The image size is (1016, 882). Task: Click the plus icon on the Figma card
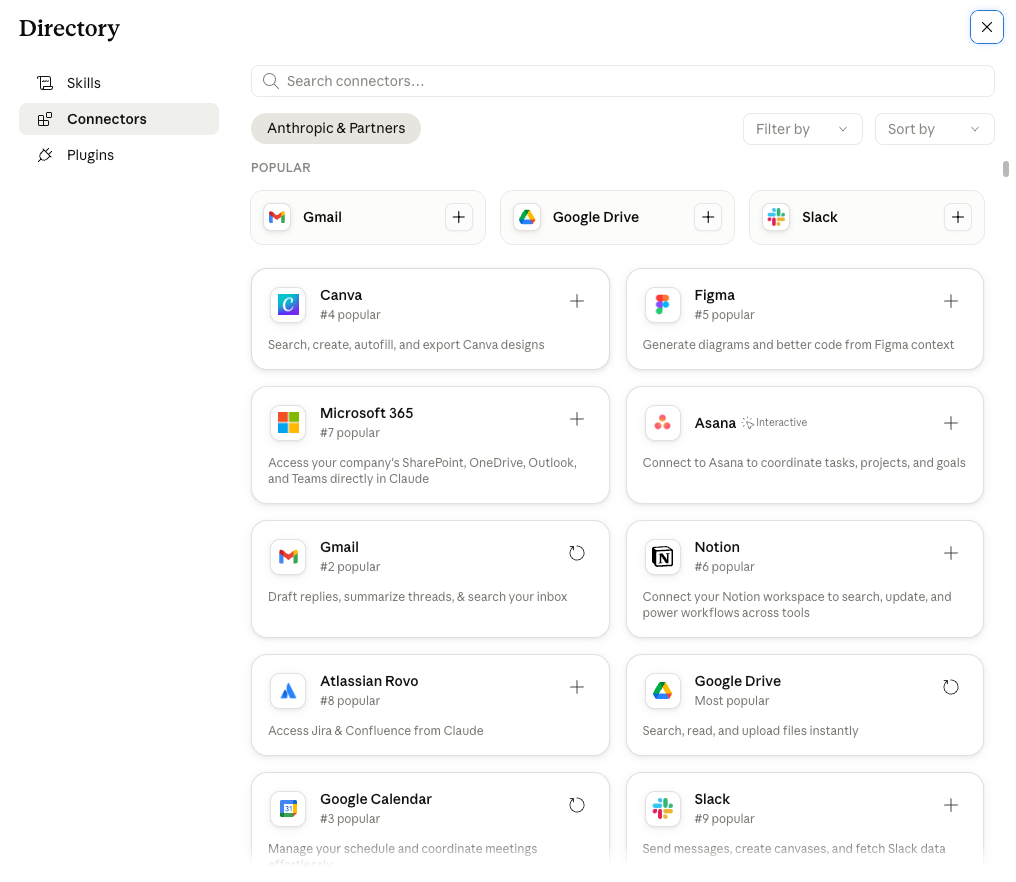(x=951, y=301)
